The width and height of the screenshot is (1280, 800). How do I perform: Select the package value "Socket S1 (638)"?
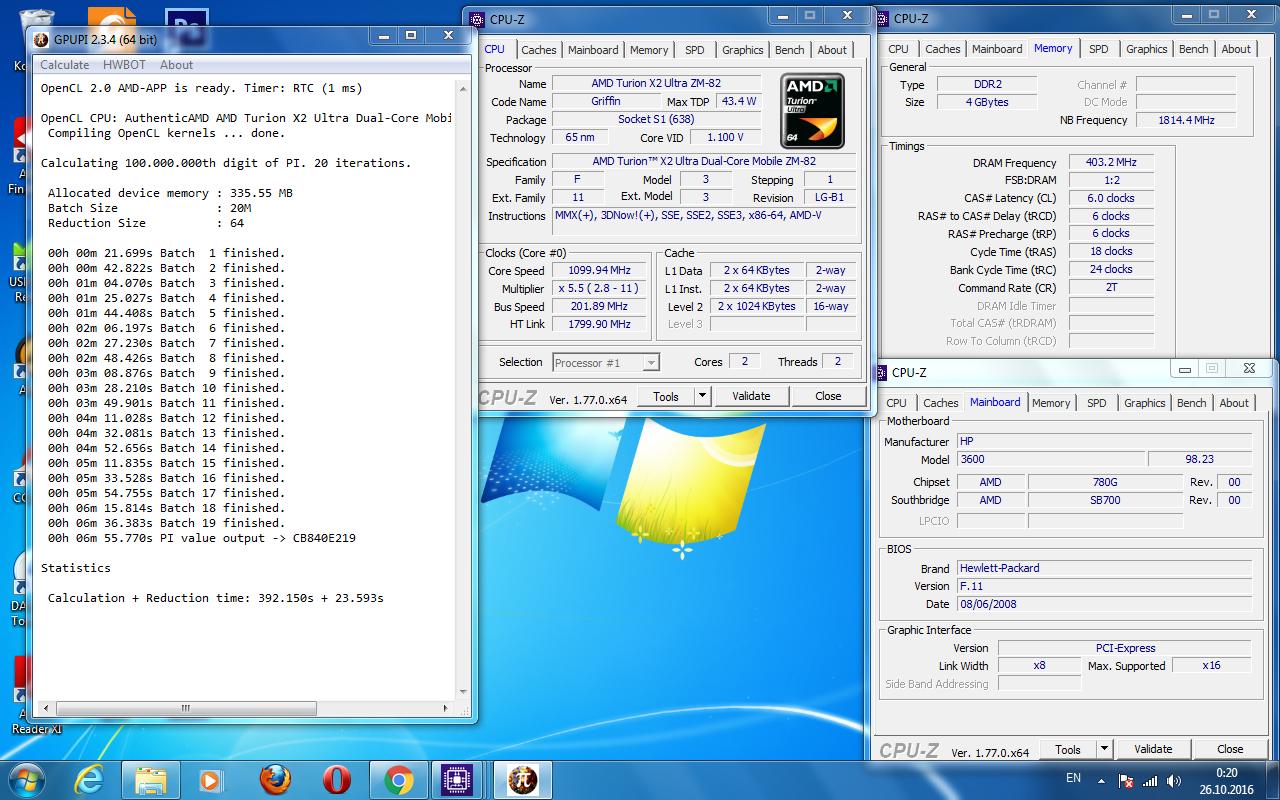click(656, 120)
